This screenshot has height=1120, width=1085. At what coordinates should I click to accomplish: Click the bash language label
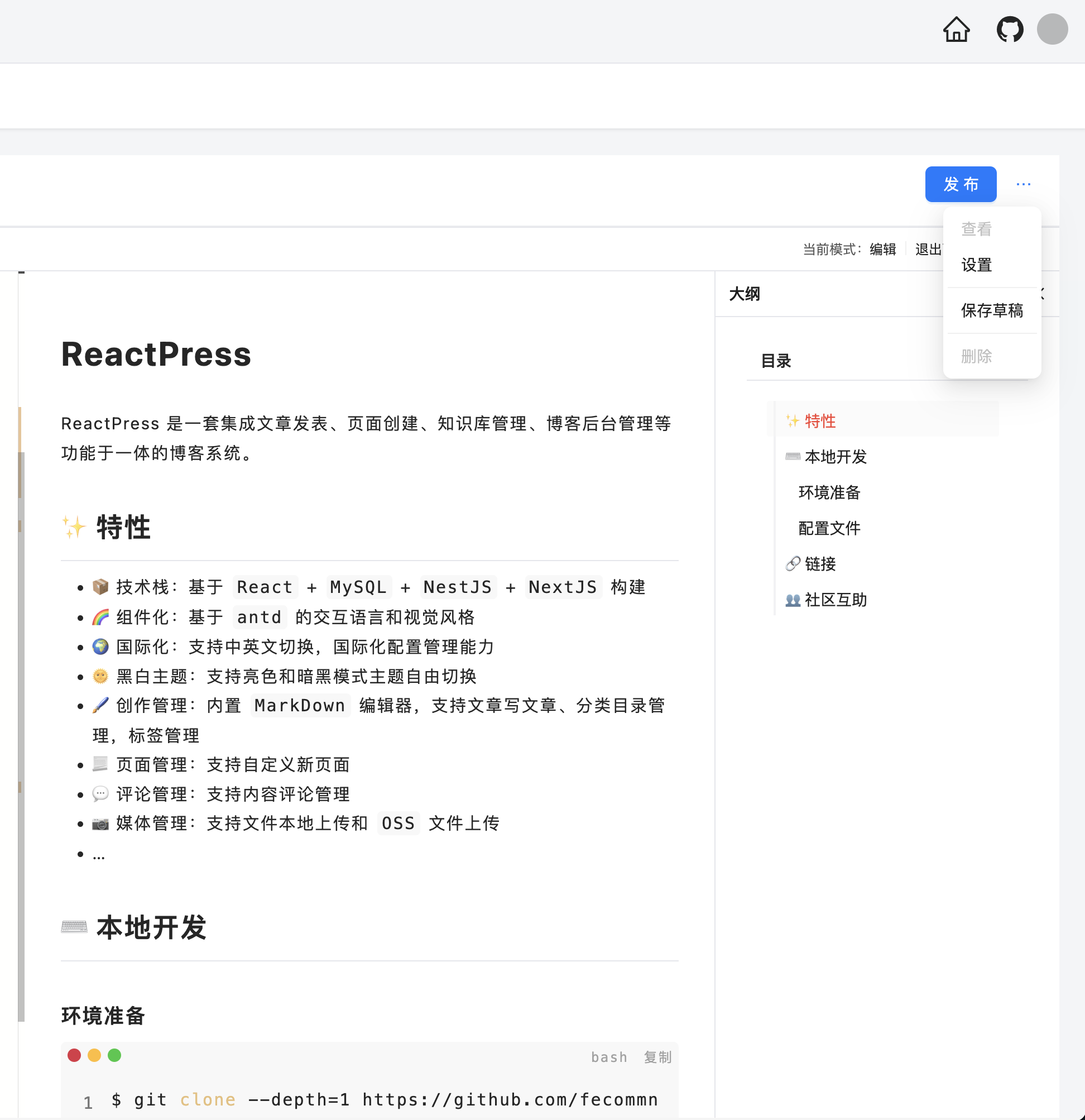pos(608,1057)
